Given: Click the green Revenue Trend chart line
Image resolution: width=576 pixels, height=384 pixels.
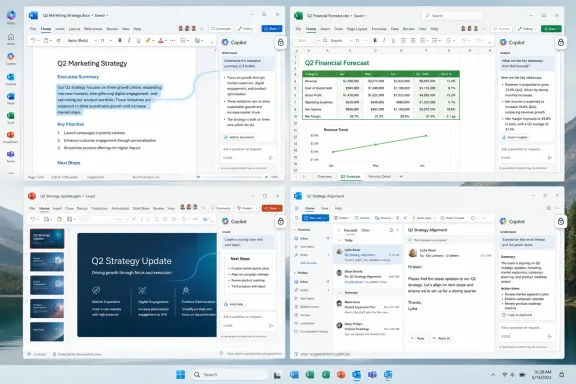Looking at the screenshot, I should click(379, 144).
